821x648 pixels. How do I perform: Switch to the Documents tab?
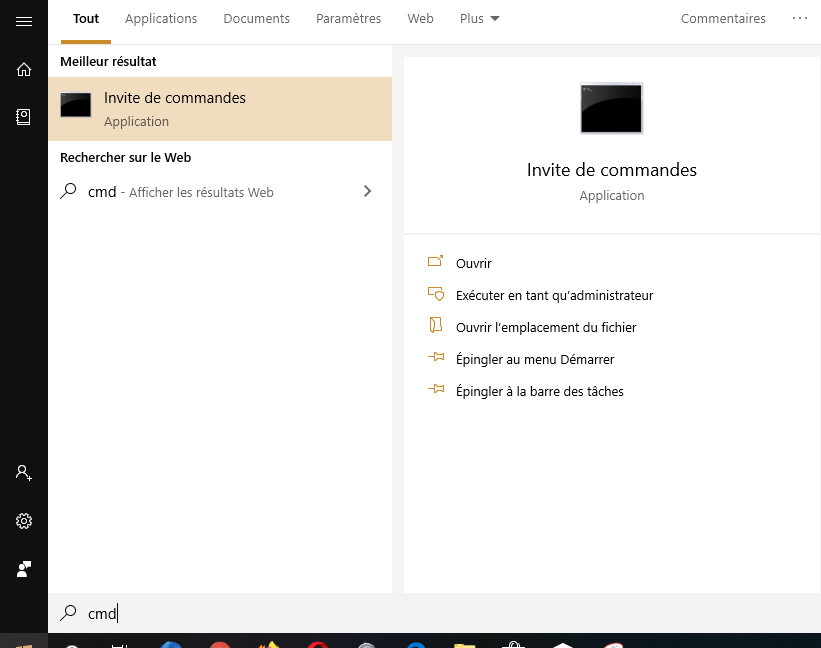(x=256, y=18)
